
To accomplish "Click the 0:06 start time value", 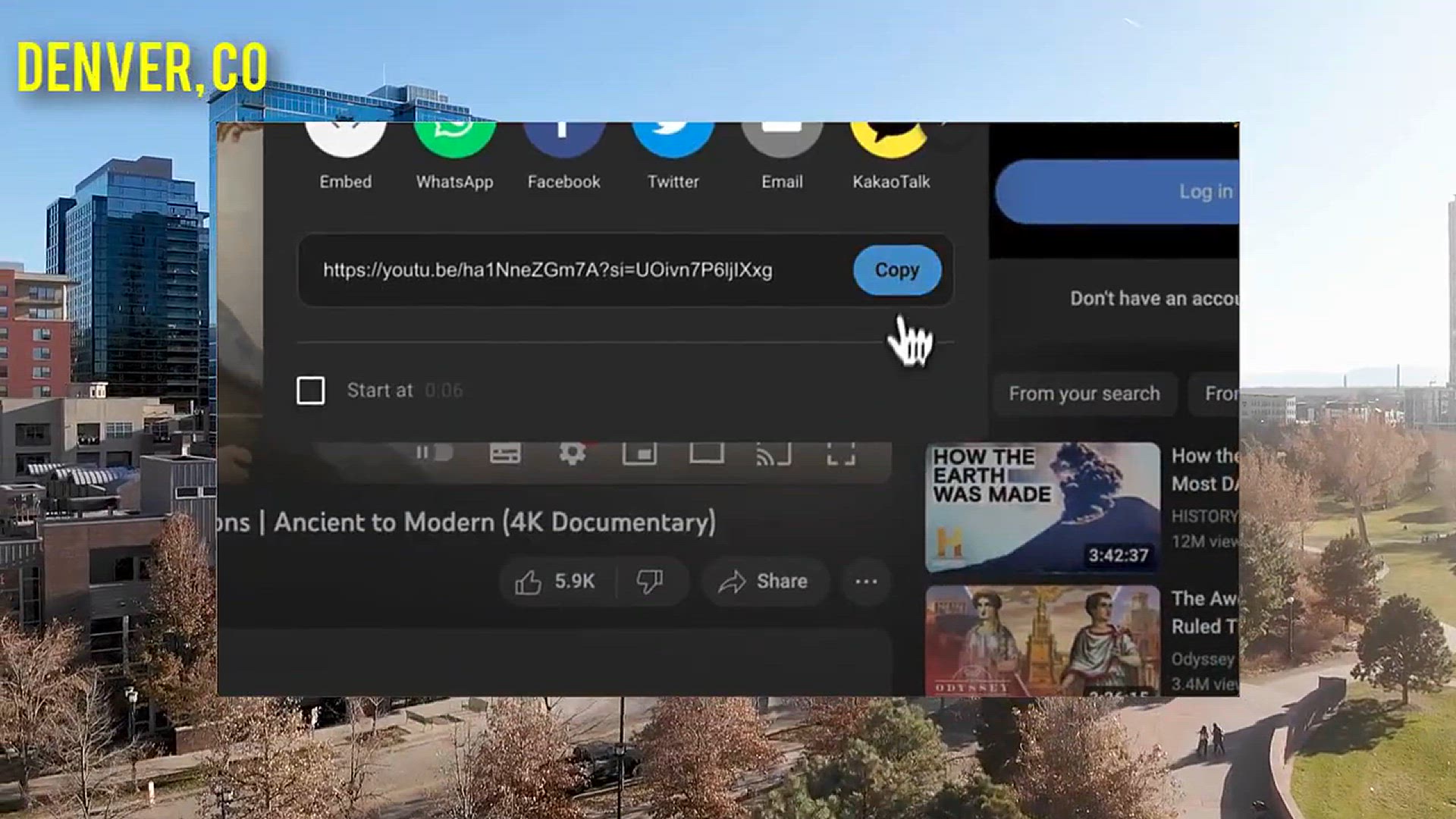I will [x=444, y=391].
